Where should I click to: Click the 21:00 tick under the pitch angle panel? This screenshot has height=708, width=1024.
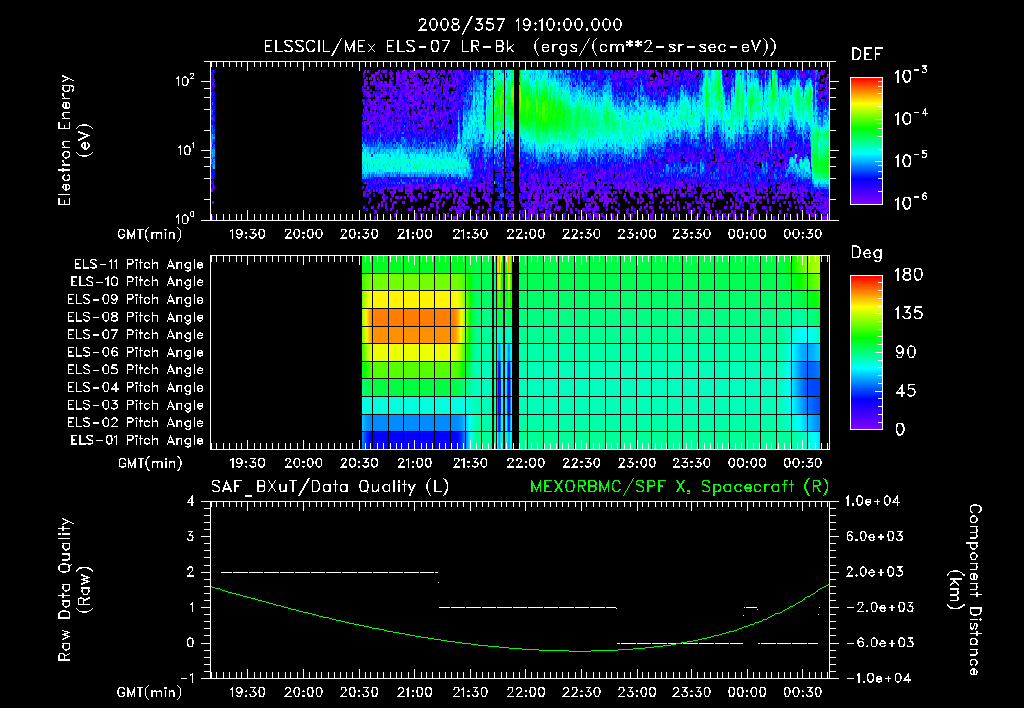(415, 463)
